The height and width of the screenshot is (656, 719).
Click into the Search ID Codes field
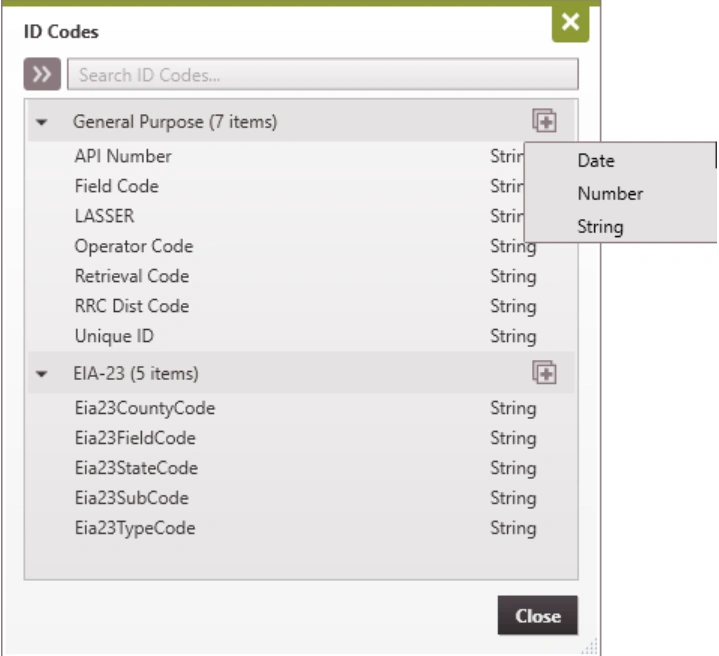click(322, 74)
